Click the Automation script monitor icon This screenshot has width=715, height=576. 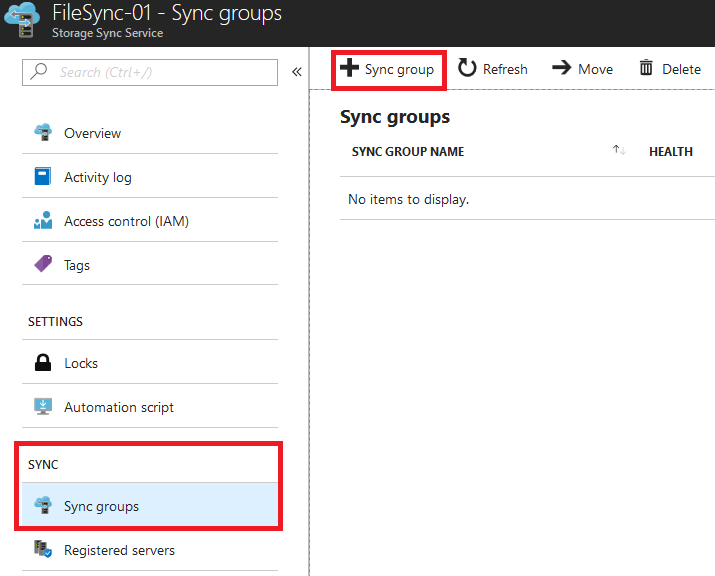[x=43, y=406]
